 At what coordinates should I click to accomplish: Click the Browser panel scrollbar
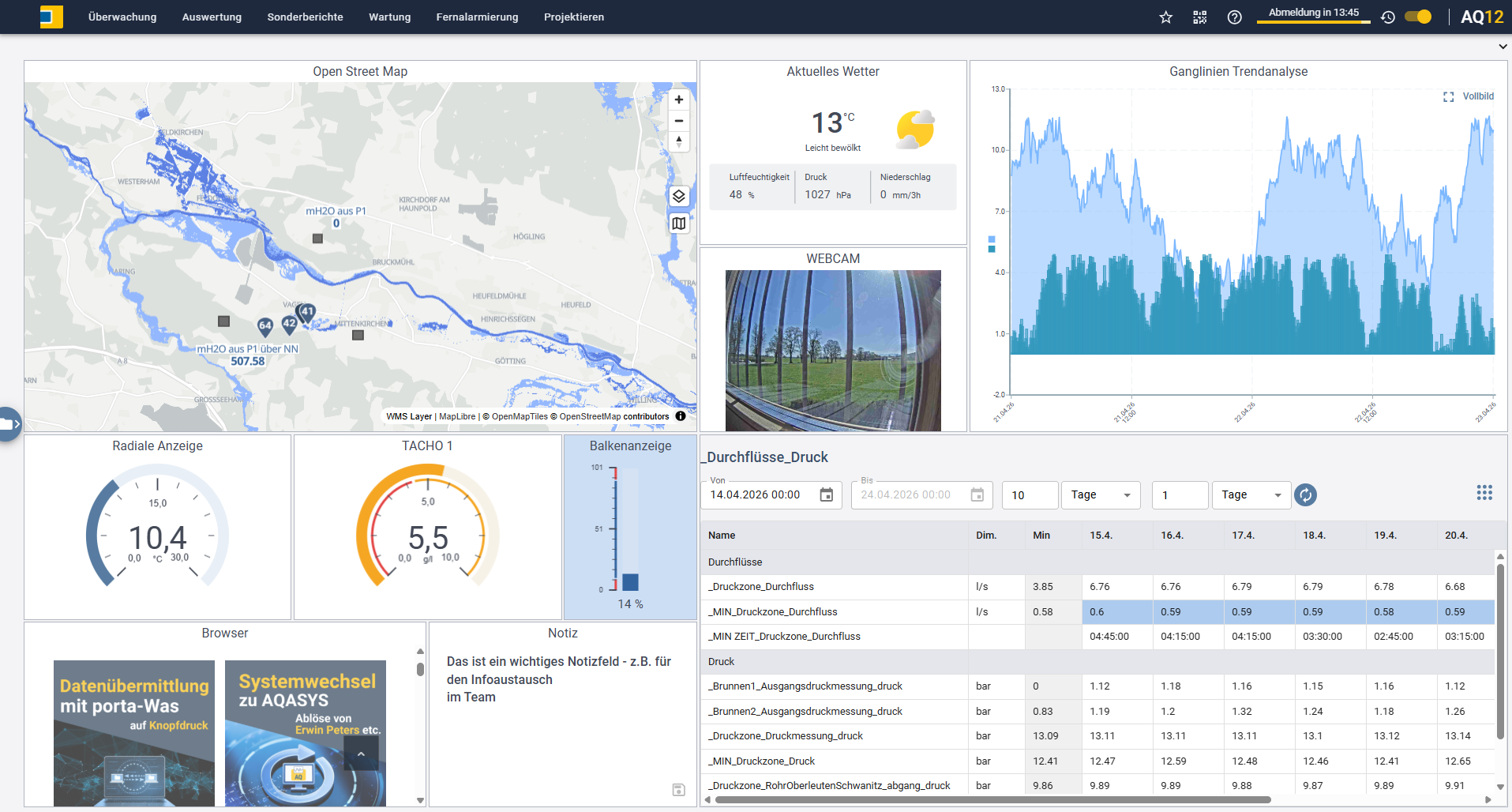coord(420,669)
